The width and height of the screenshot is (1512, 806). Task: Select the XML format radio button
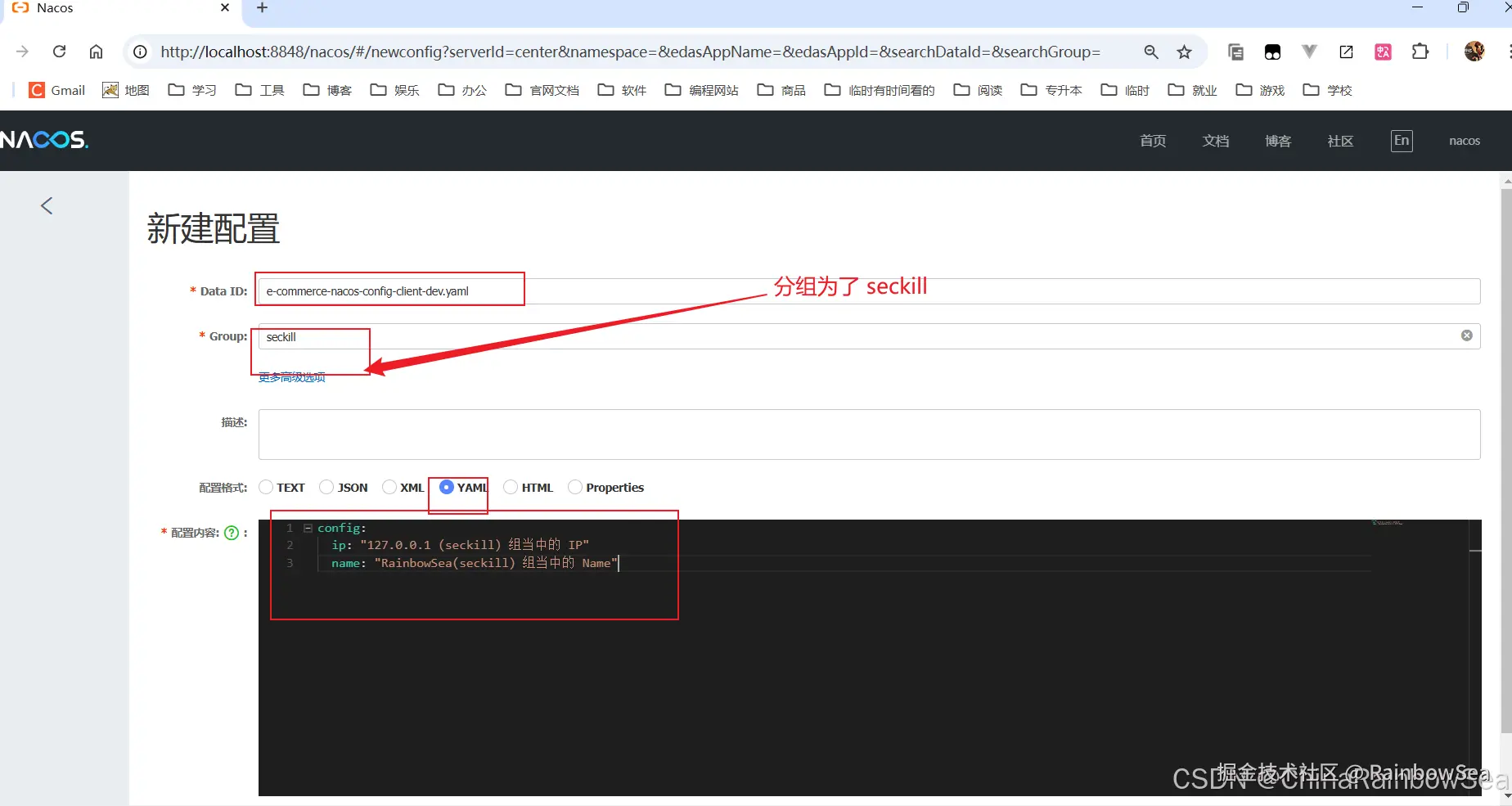[x=389, y=488]
